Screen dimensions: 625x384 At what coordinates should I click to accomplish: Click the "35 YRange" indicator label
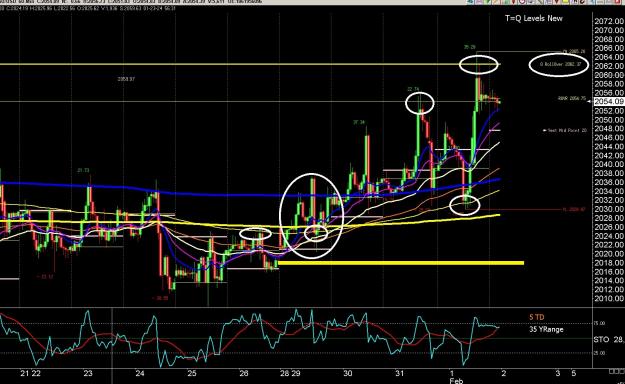click(546, 329)
